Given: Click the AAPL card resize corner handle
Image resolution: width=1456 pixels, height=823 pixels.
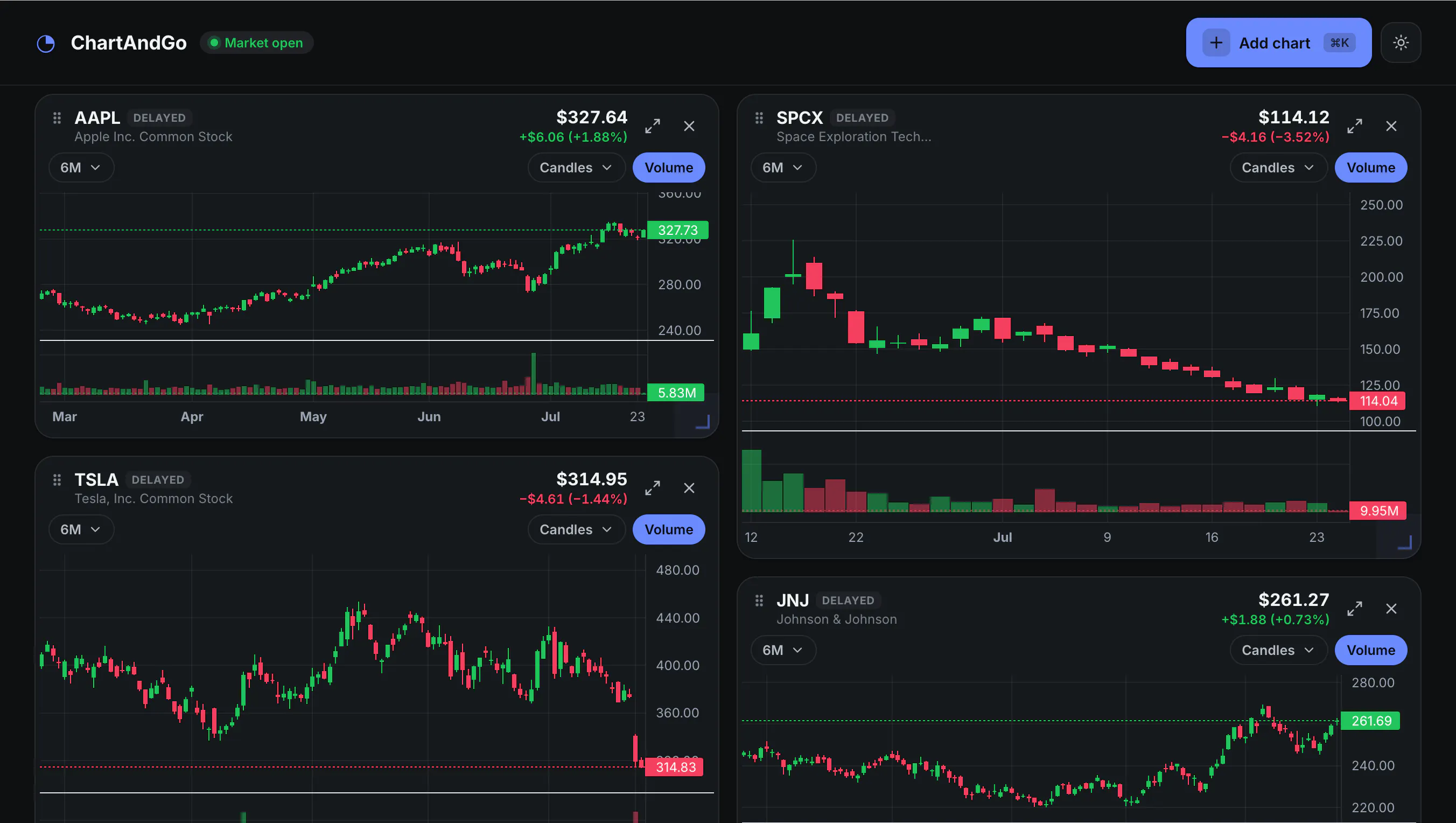Looking at the screenshot, I should [703, 422].
